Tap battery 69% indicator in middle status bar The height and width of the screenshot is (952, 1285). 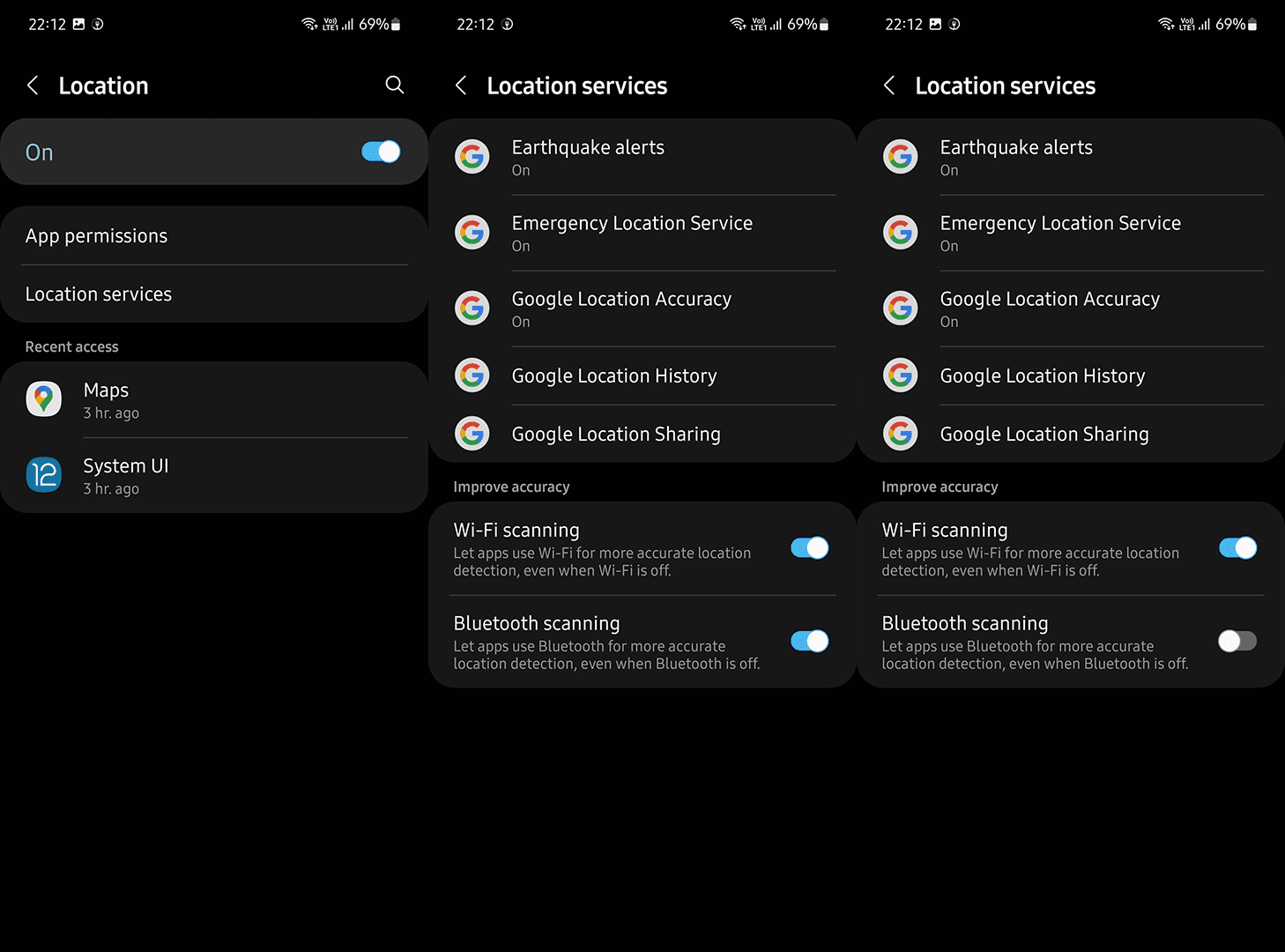(807, 24)
